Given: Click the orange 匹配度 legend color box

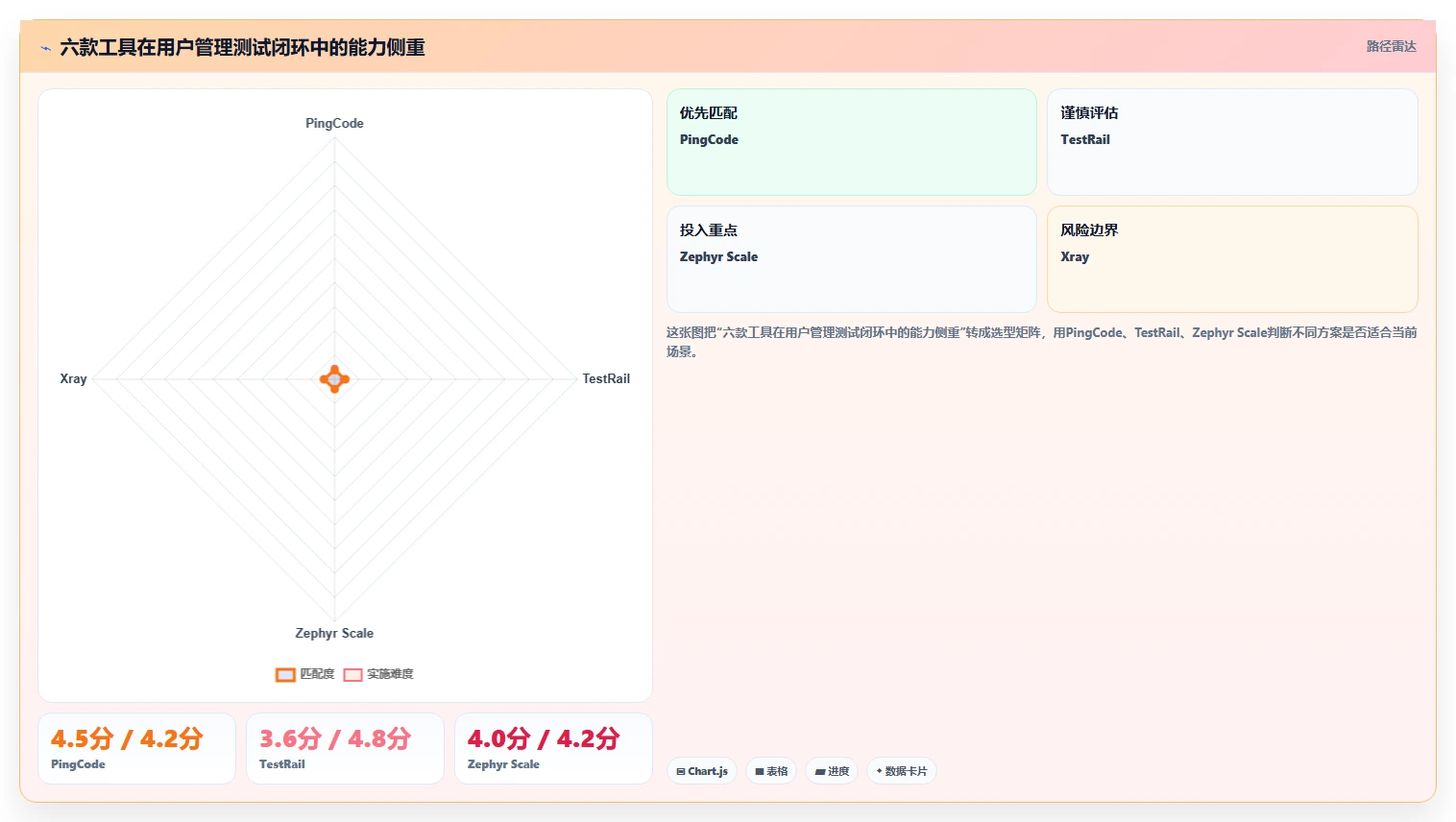Looking at the screenshot, I should (285, 675).
